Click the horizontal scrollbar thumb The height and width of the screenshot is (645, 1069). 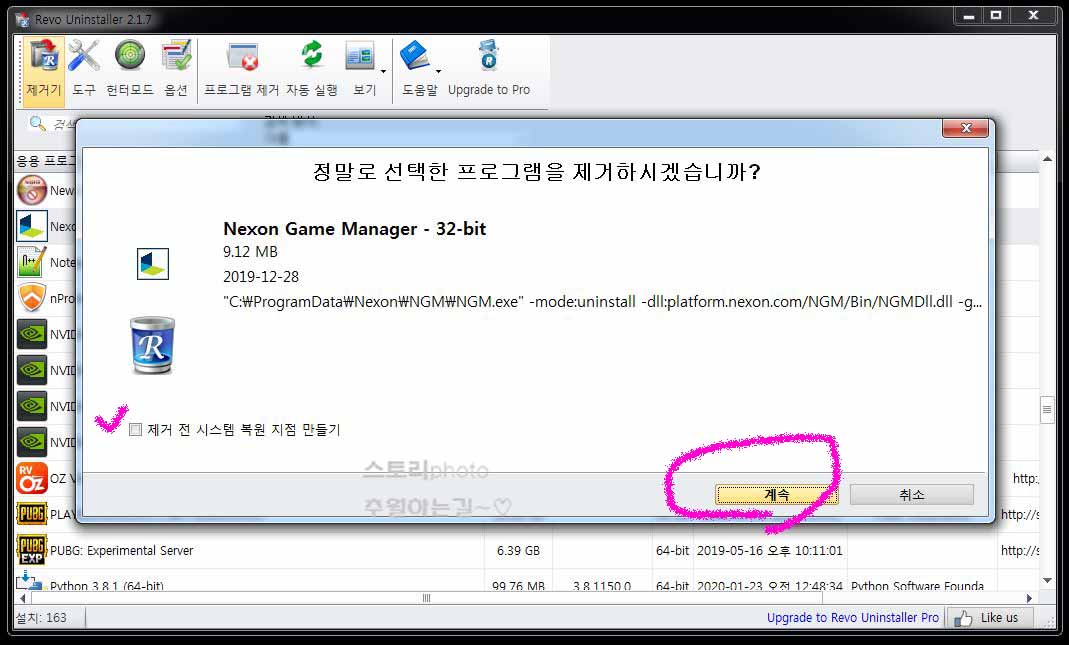[x=427, y=599]
